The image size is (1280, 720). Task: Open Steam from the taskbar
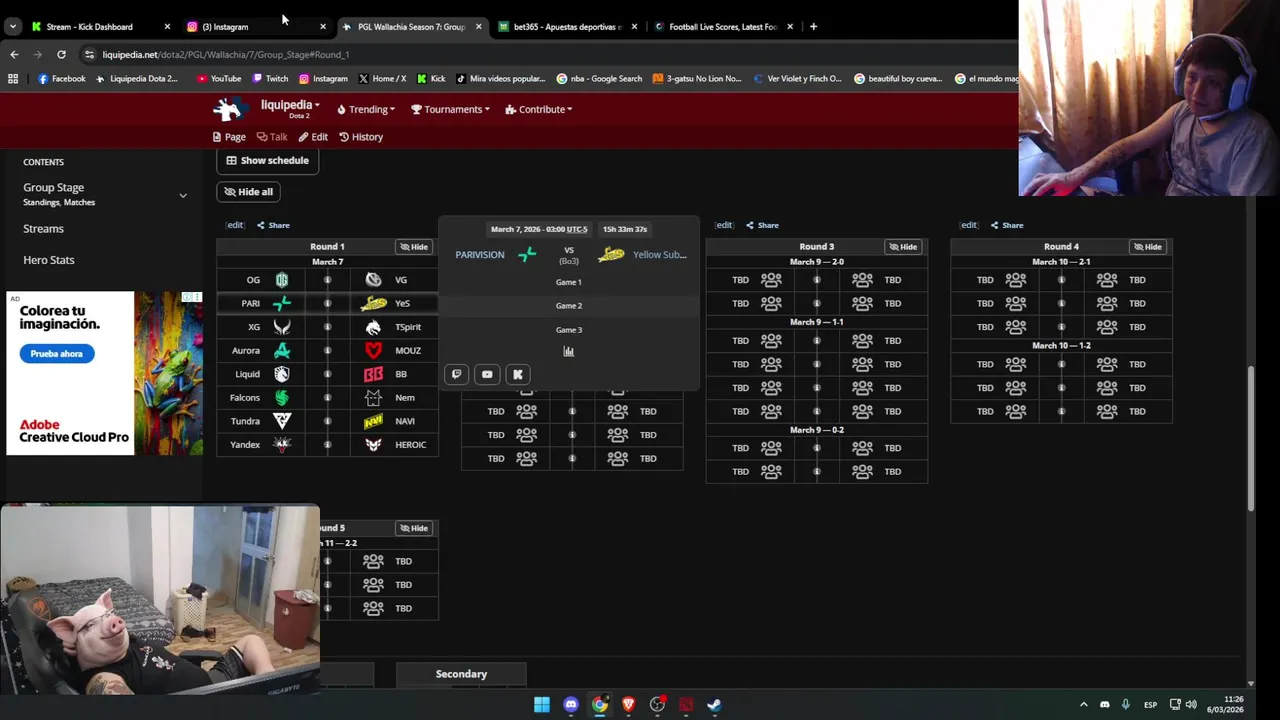(714, 705)
